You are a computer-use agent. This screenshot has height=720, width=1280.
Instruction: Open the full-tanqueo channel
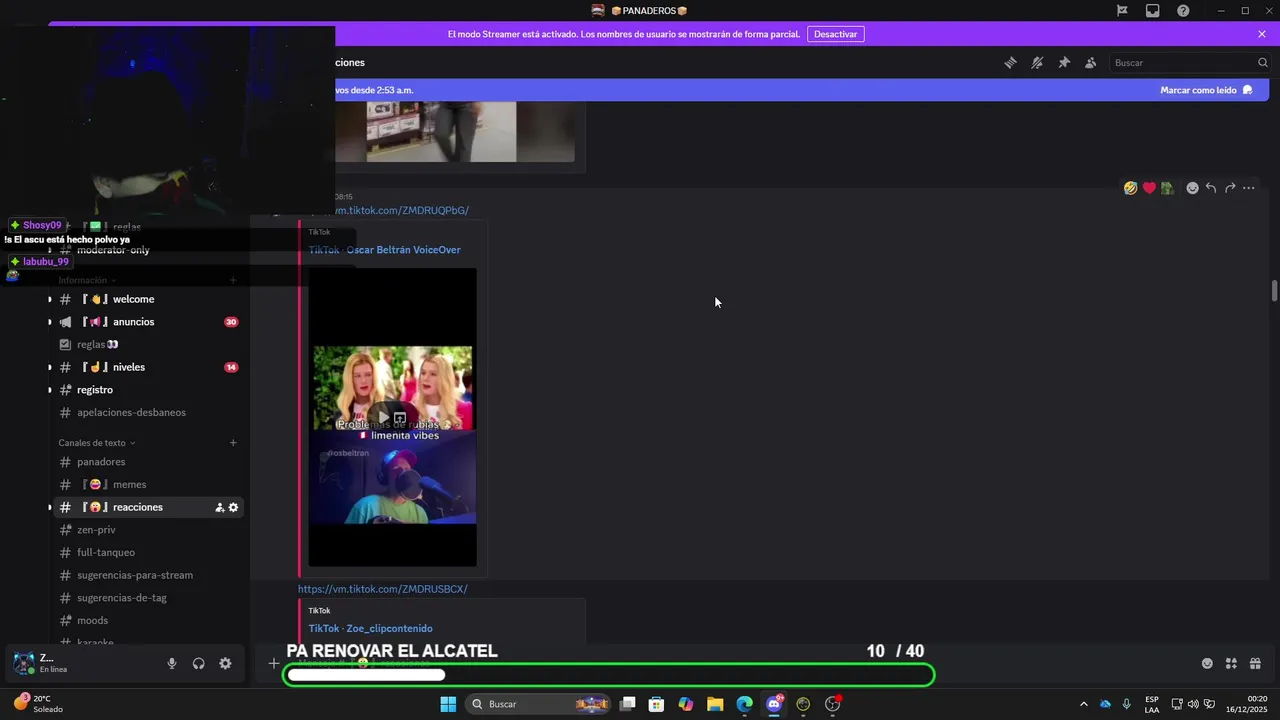pyautogui.click(x=148, y=552)
